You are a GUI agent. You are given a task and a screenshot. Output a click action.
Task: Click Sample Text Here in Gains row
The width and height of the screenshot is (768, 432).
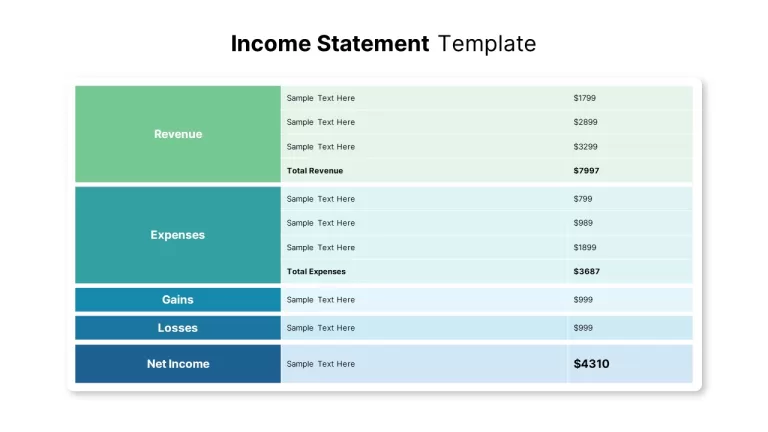coord(321,300)
